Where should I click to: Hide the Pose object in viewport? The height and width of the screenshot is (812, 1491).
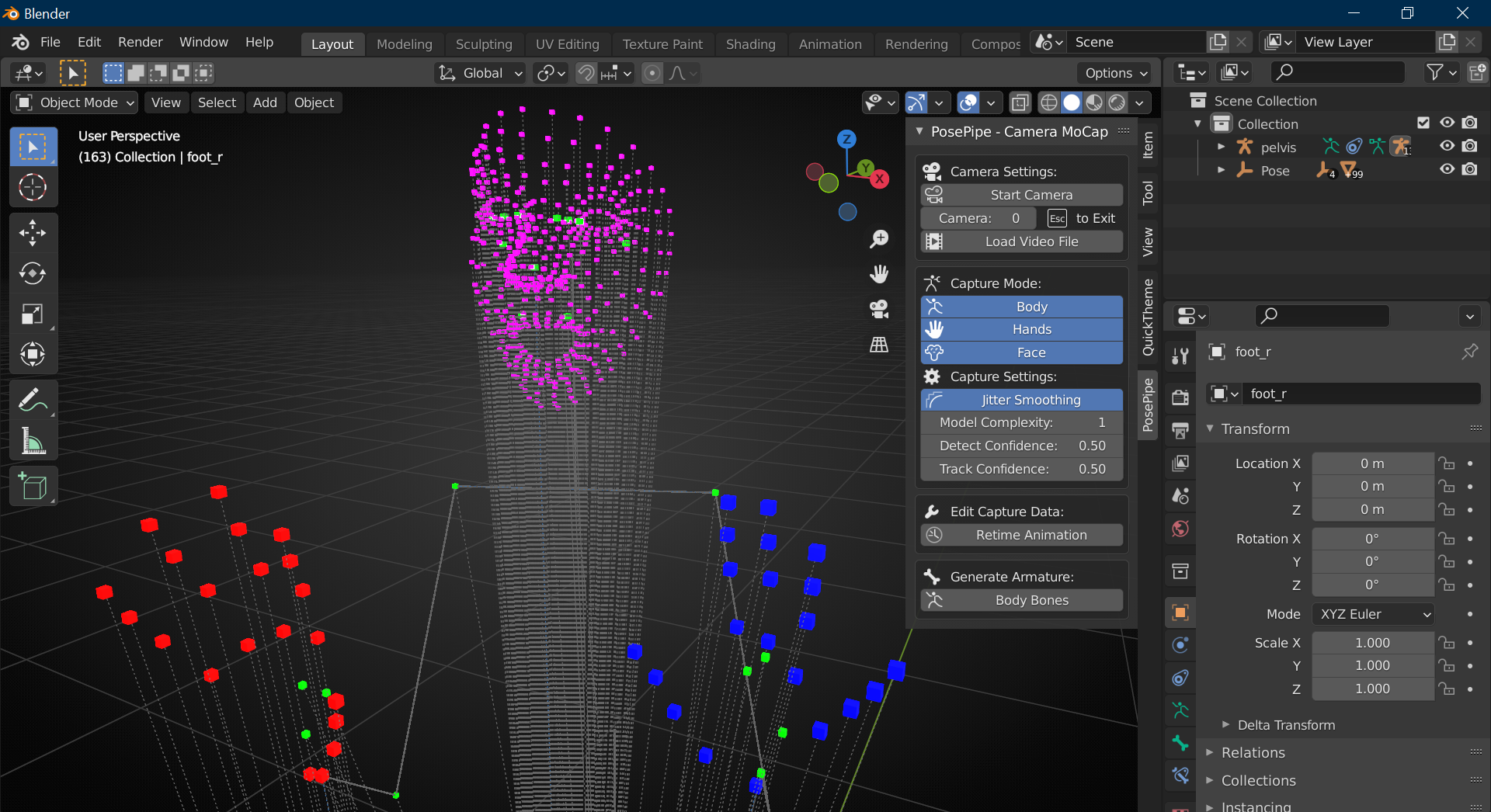click(1447, 169)
